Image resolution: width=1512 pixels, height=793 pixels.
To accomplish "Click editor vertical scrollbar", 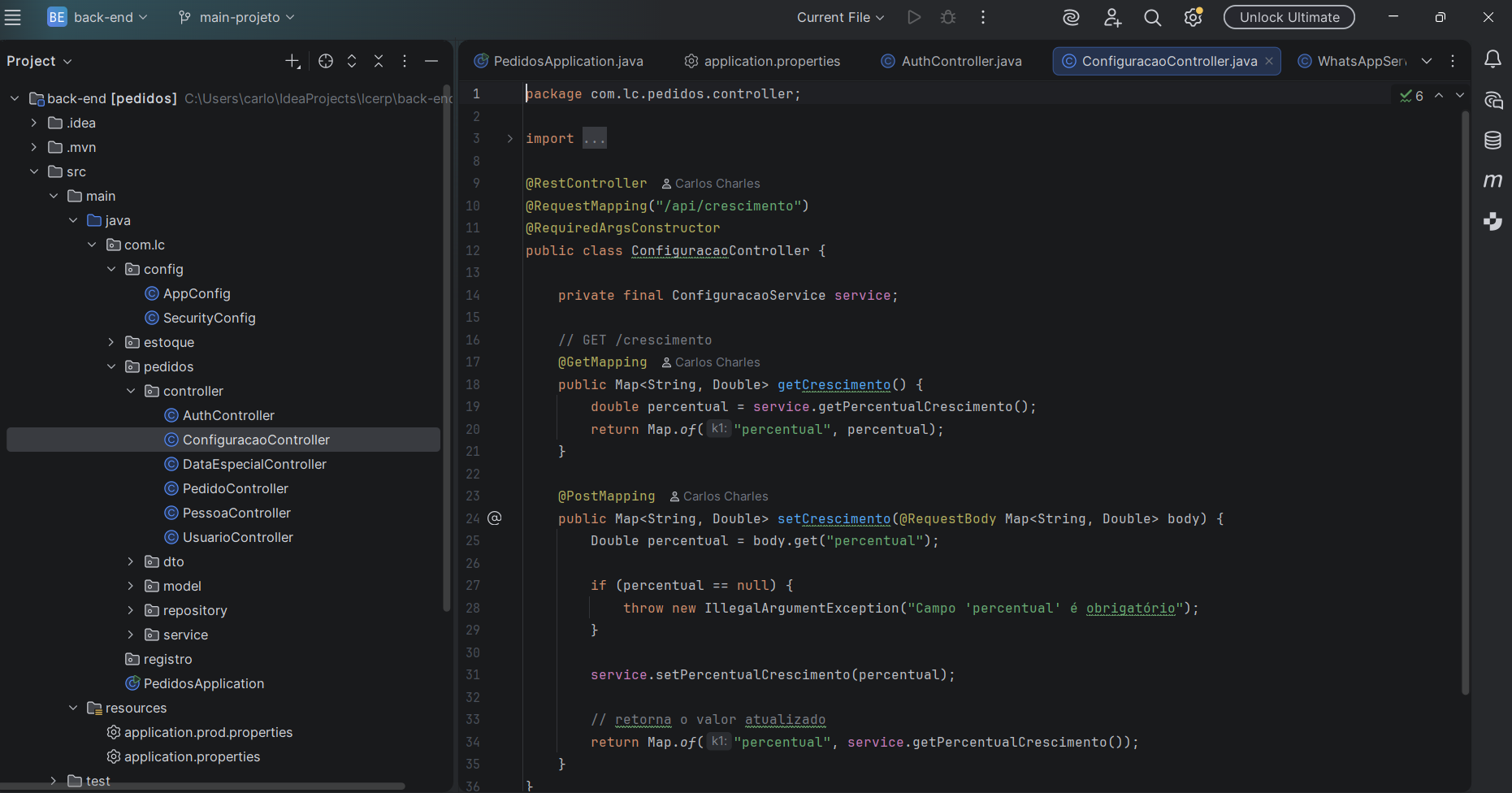I will (x=1465, y=402).
